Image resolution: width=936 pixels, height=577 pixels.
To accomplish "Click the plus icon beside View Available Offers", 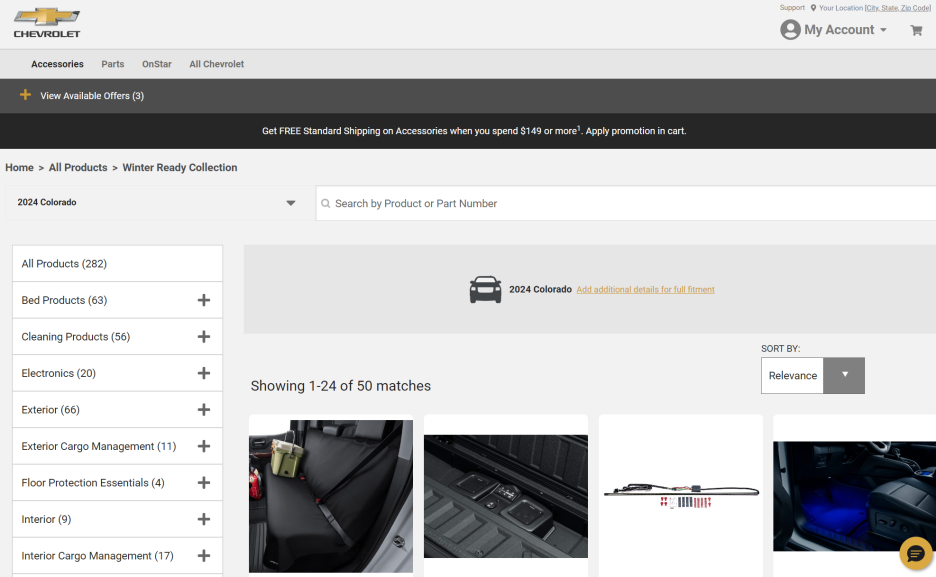I will tap(25, 95).
